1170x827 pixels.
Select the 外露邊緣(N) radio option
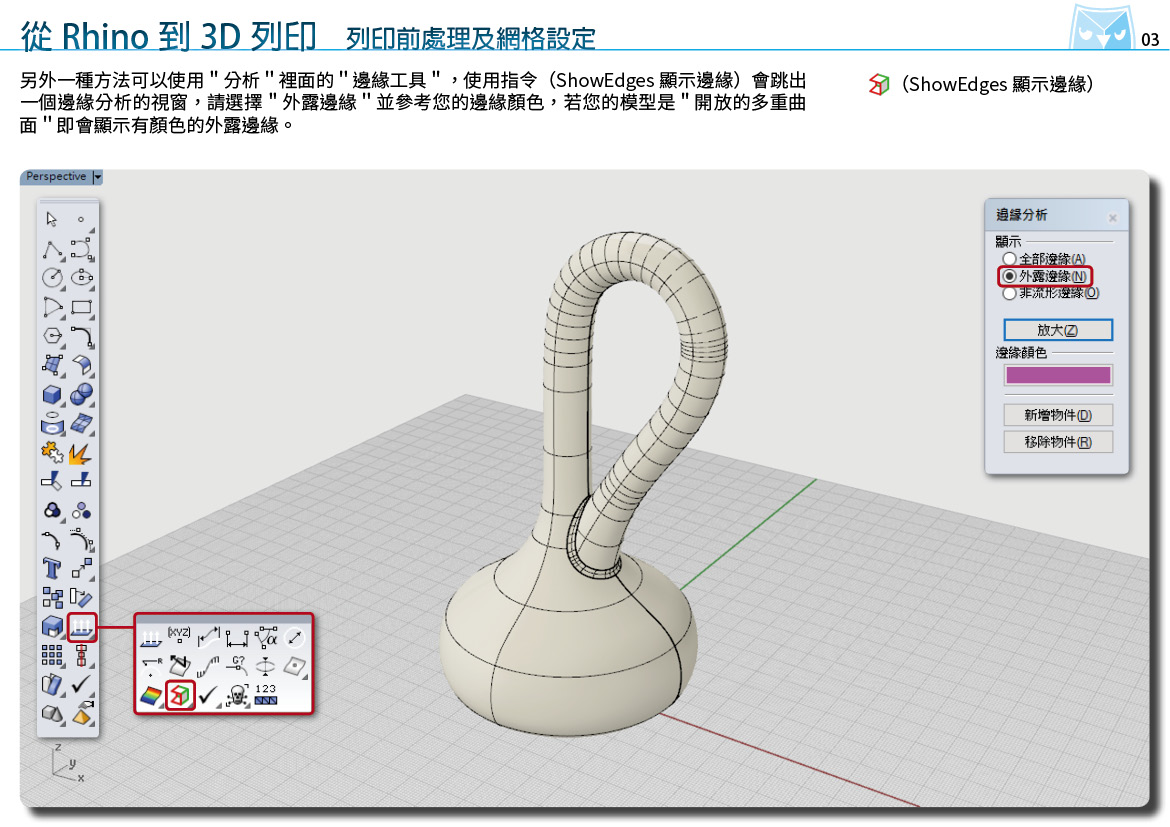point(1010,275)
